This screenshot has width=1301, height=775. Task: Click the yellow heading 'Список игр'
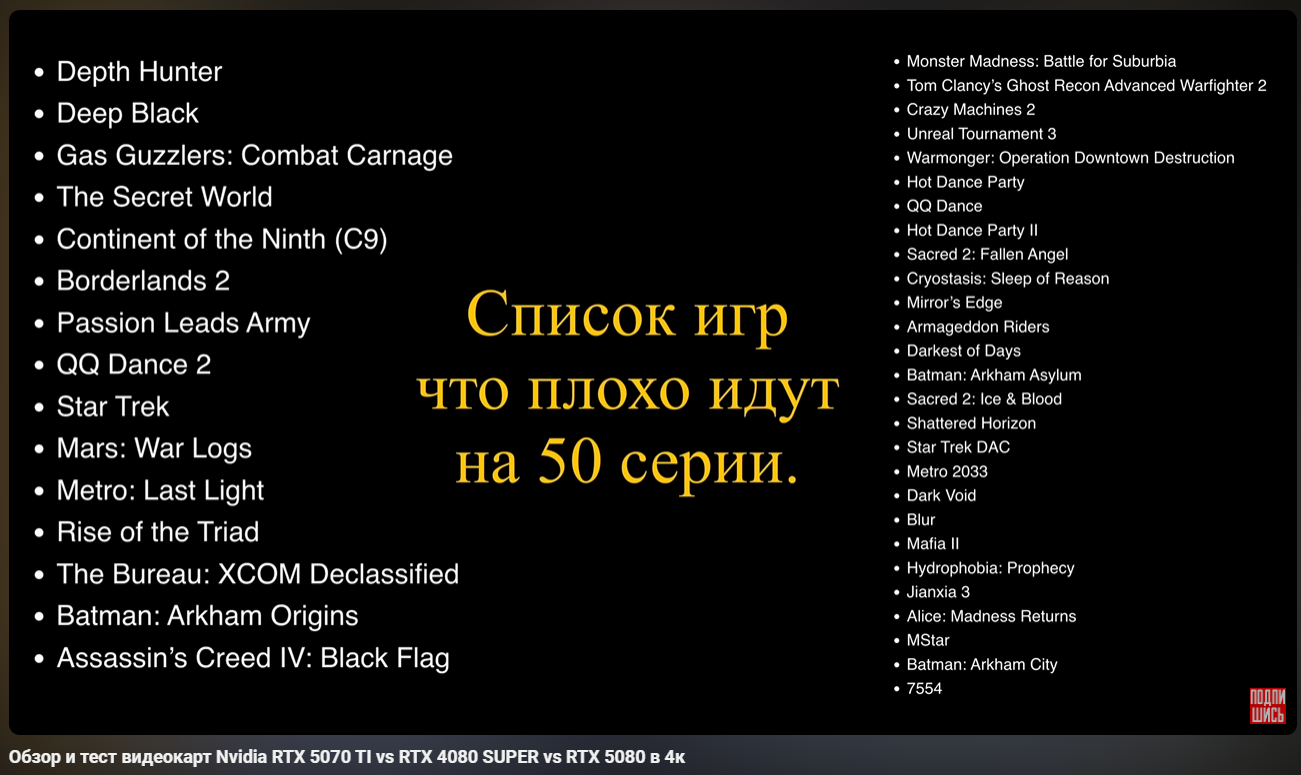click(x=627, y=317)
